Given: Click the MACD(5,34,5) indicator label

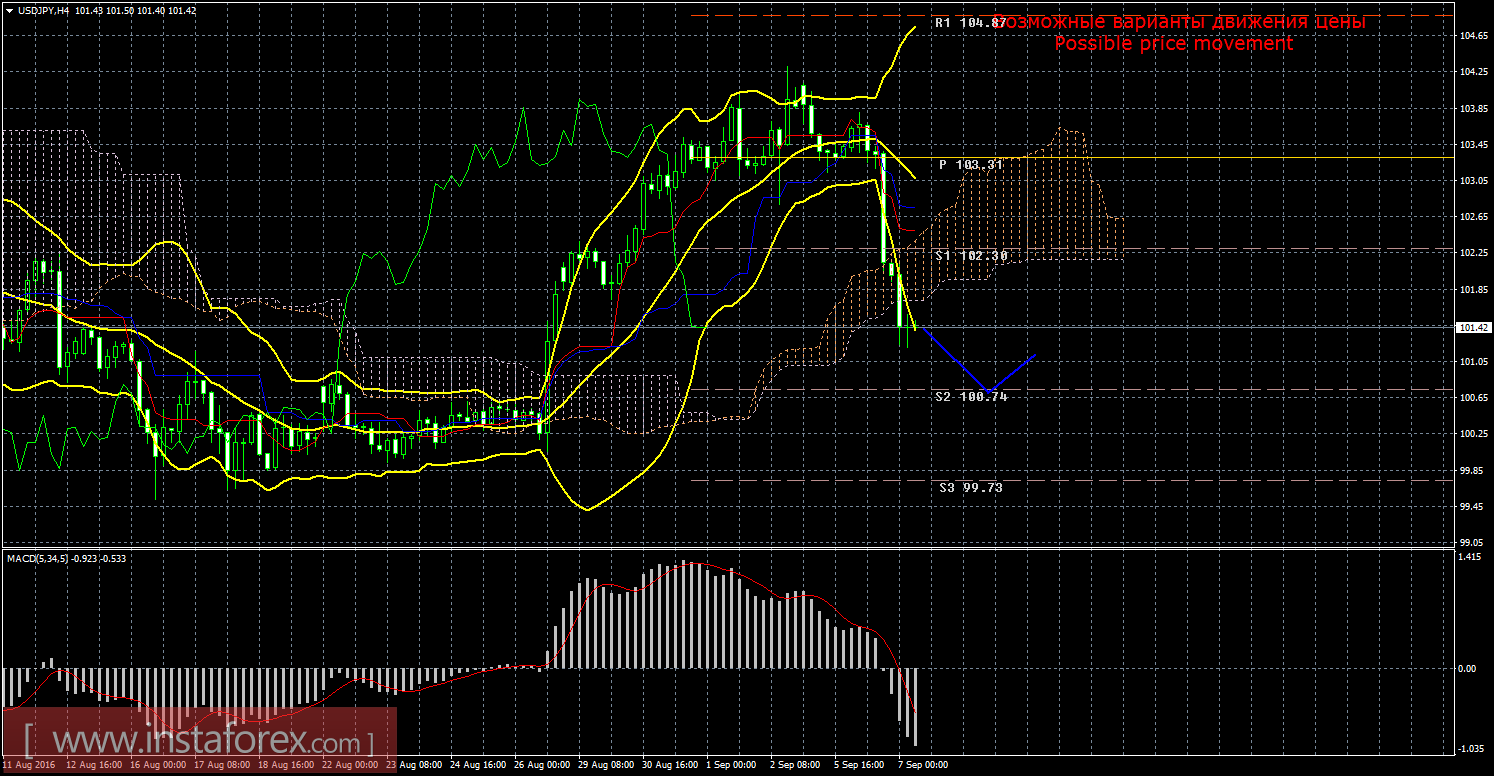Looking at the screenshot, I should tap(37, 558).
